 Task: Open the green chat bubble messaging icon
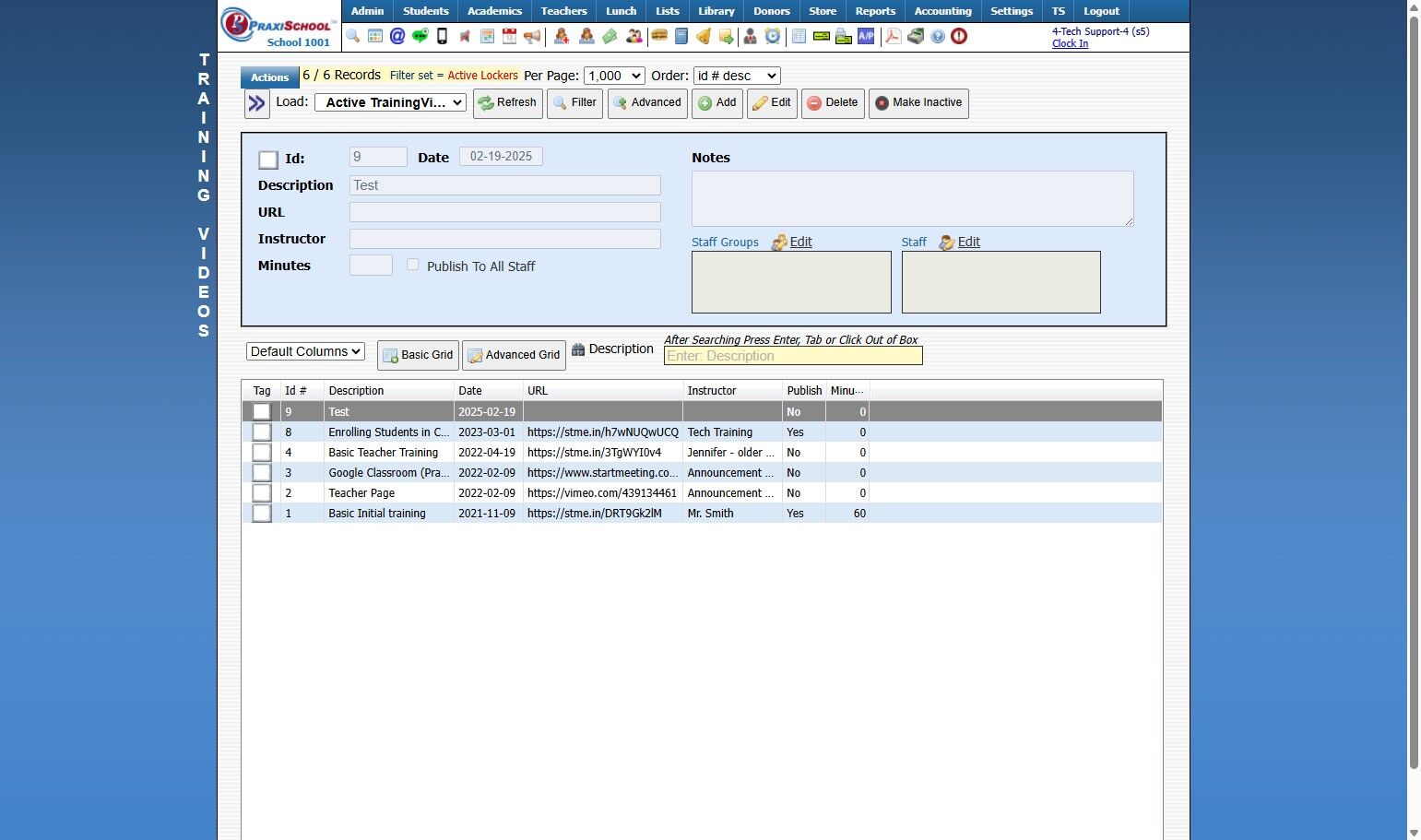(420, 36)
